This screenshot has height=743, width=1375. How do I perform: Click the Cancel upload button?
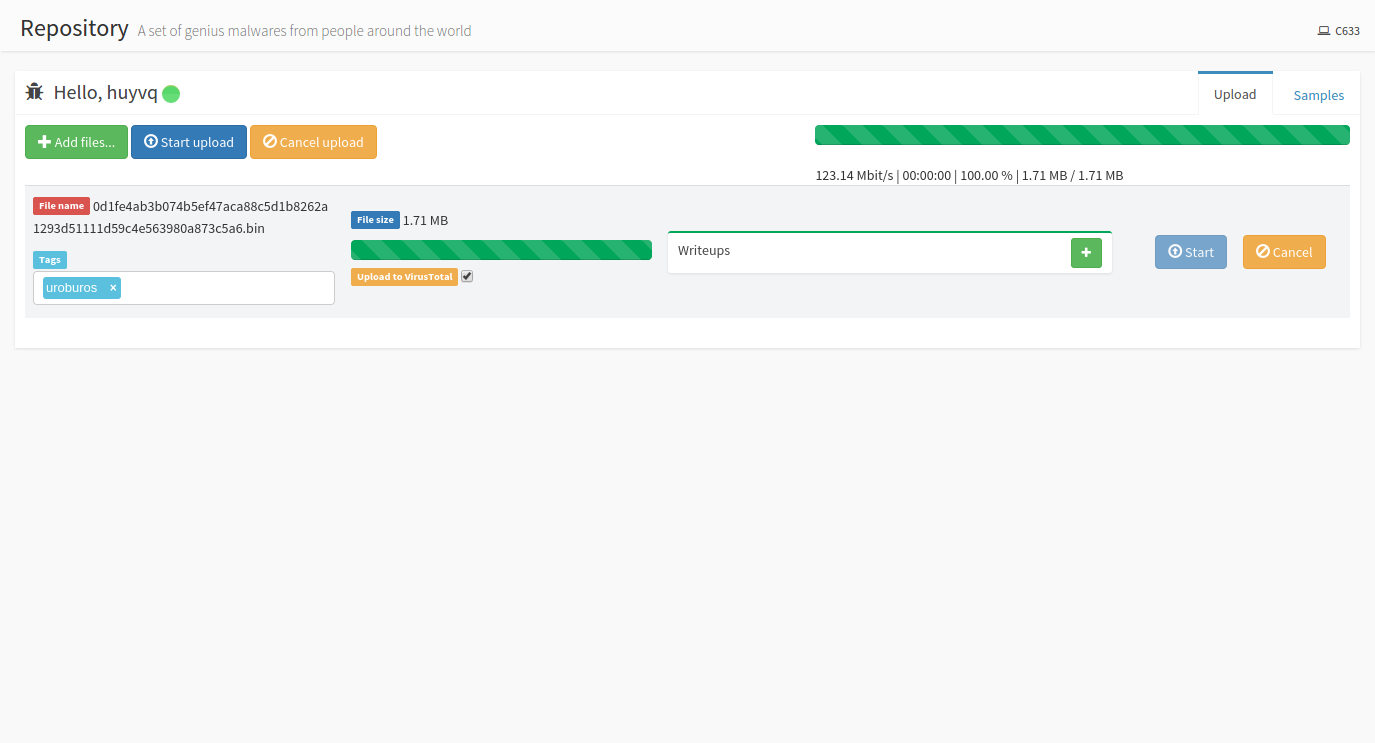[313, 142]
